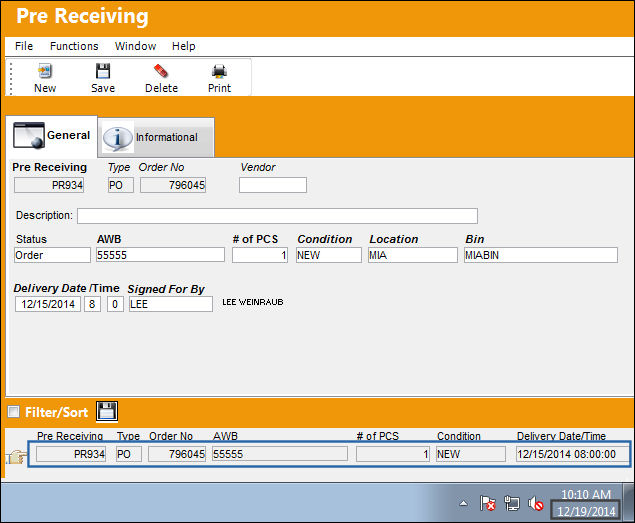Show hidden tray icons arrow
The height and width of the screenshot is (523, 635).
click(464, 504)
